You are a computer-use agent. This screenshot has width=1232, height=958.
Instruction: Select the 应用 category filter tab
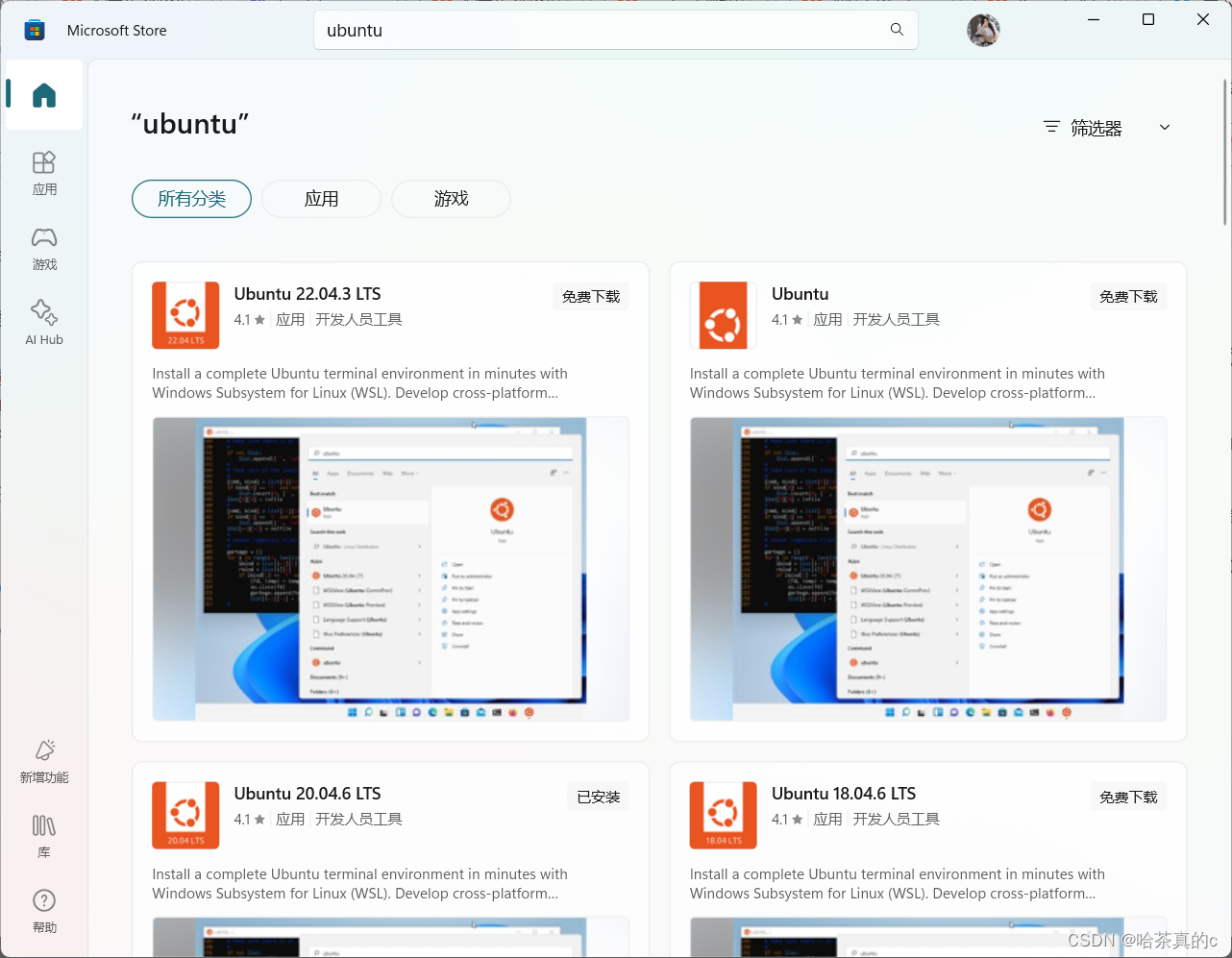pyautogui.click(x=321, y=199)
